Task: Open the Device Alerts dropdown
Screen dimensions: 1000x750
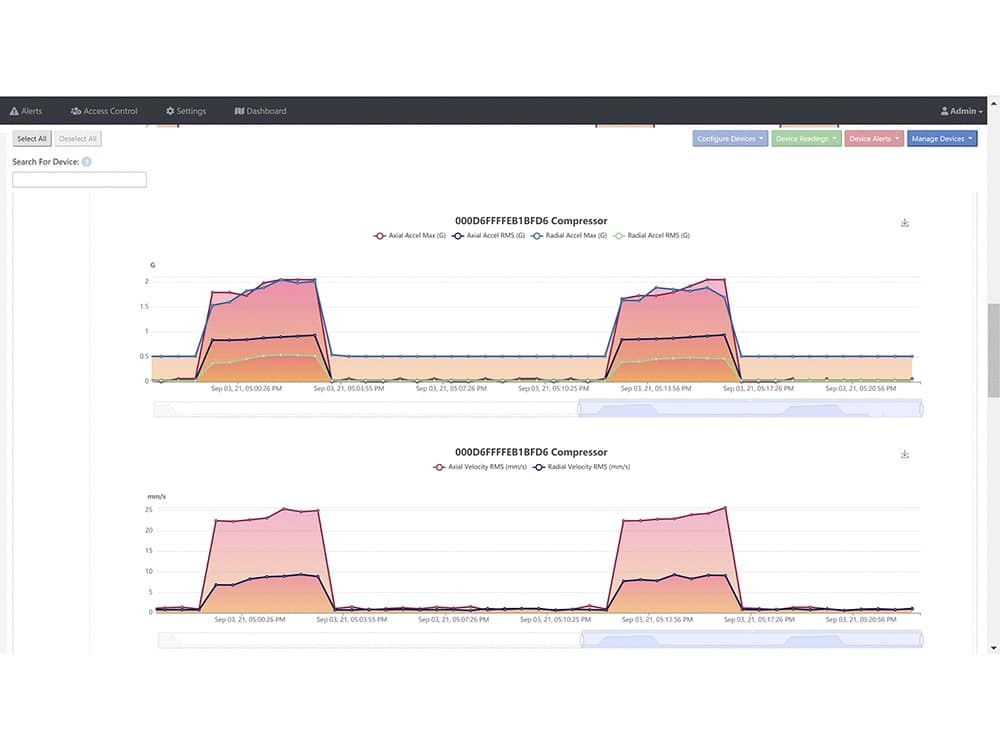Action: tap(873, 138)
